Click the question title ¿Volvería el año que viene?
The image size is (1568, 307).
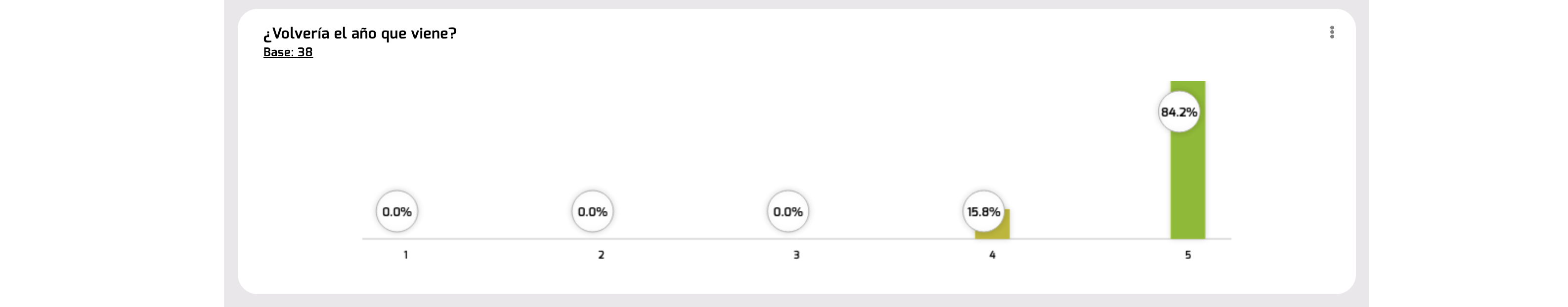point(360,34)
